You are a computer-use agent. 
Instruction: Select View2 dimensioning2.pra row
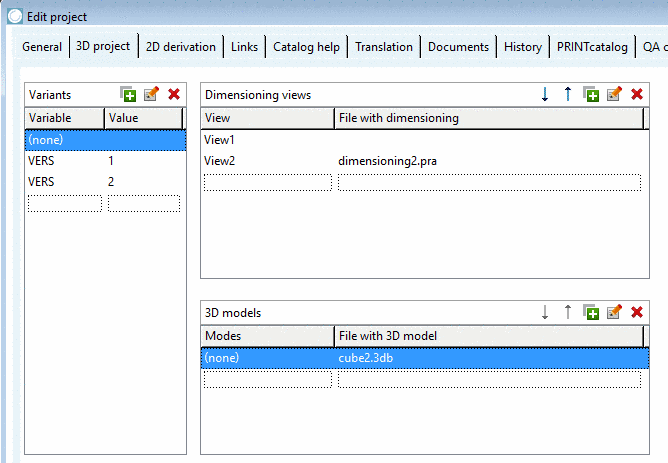tap(424, 161)
